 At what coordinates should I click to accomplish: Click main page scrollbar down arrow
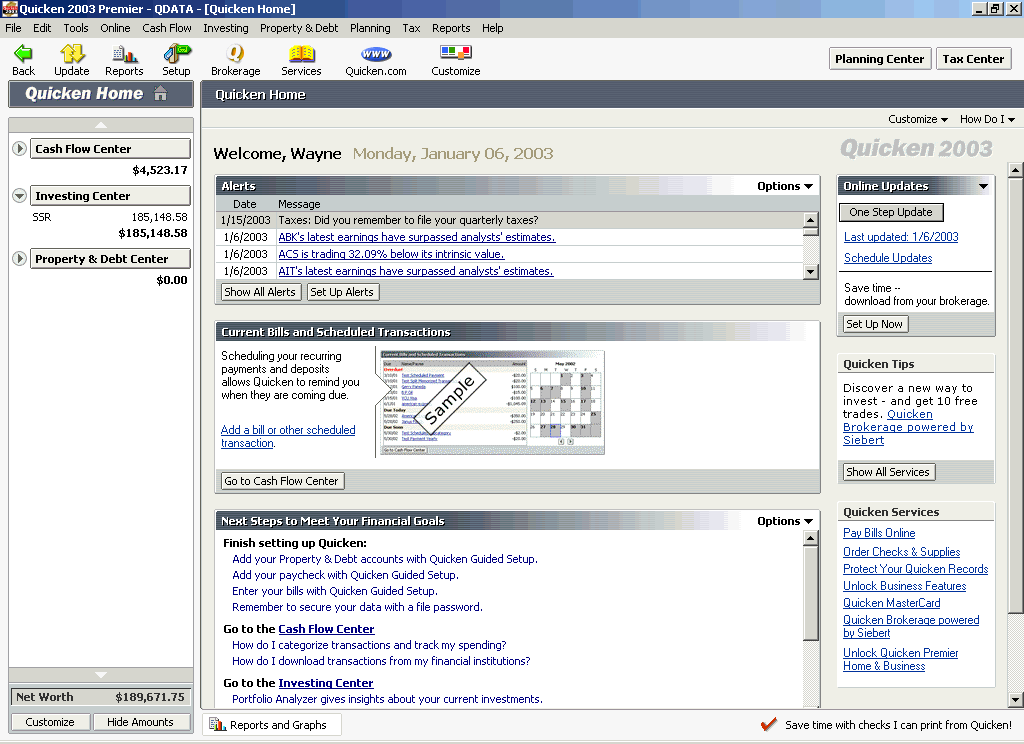1015,700
